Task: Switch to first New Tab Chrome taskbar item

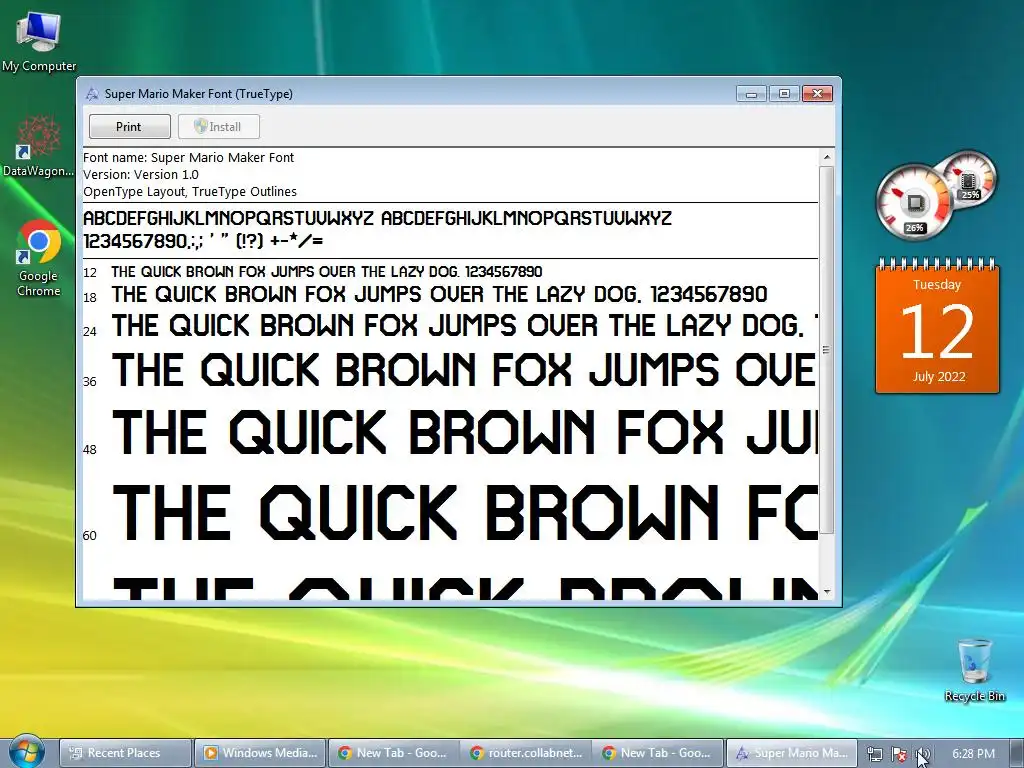Action: (x=394, y=753)
